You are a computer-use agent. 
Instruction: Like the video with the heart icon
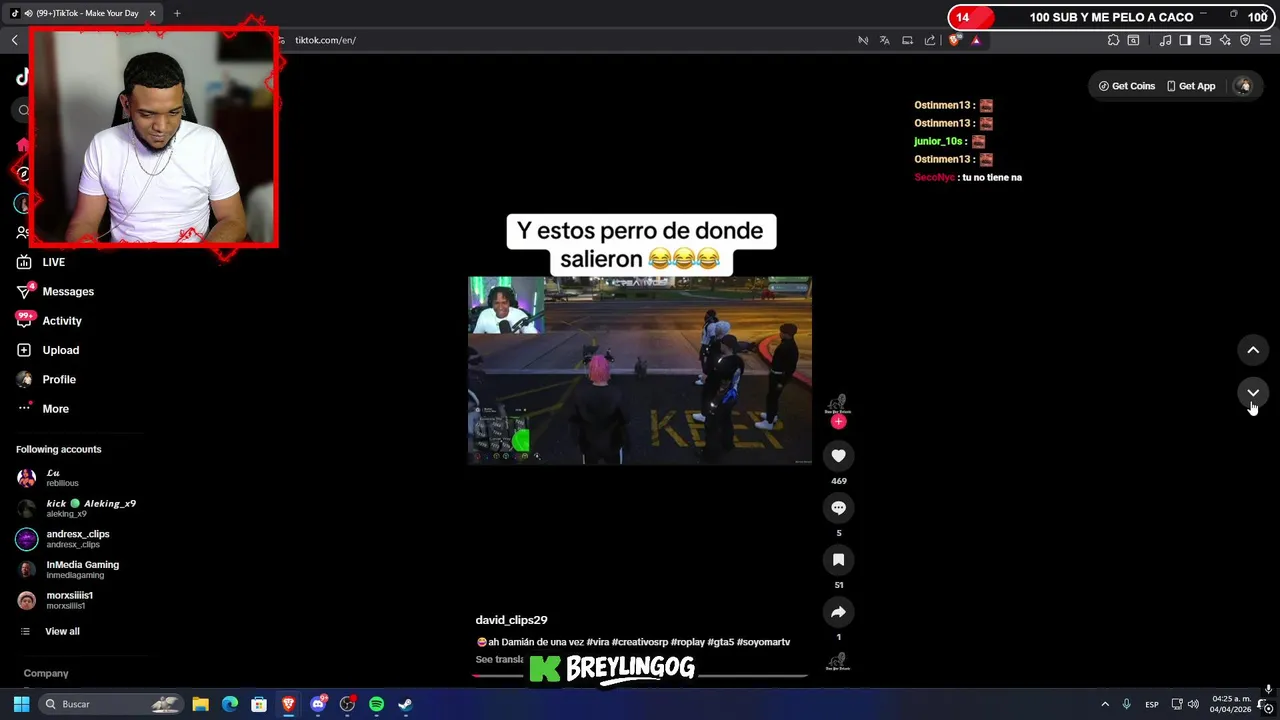[x=838, y=456]
